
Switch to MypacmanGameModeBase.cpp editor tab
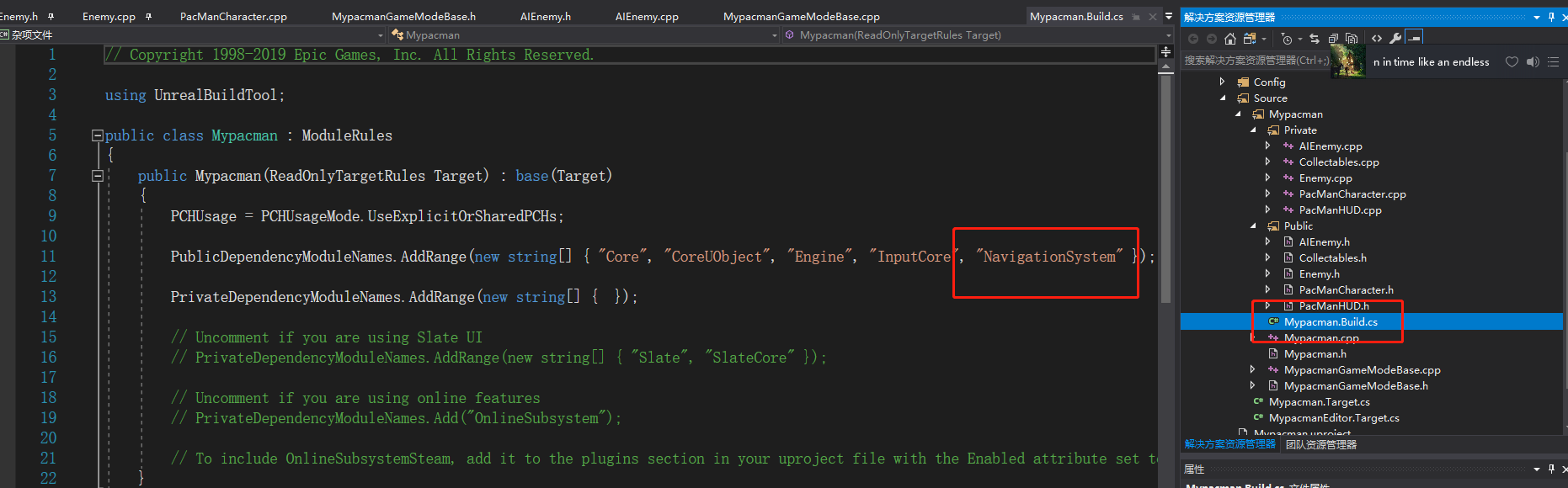801,17
